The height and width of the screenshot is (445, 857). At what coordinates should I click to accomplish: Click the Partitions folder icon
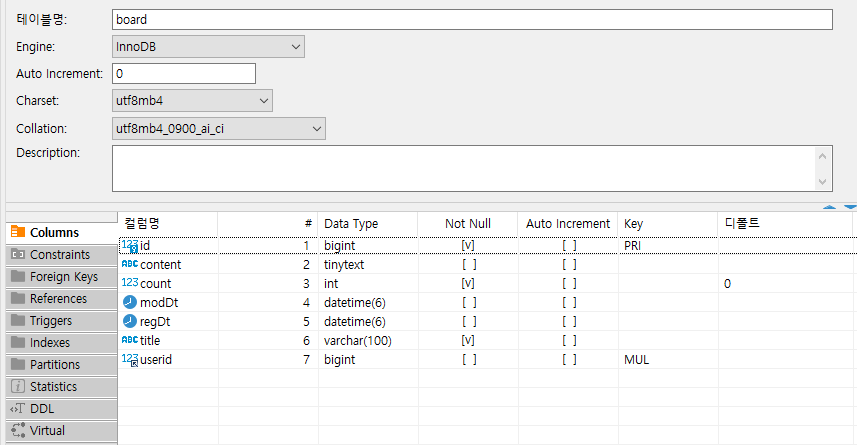(x=18, y=364)
